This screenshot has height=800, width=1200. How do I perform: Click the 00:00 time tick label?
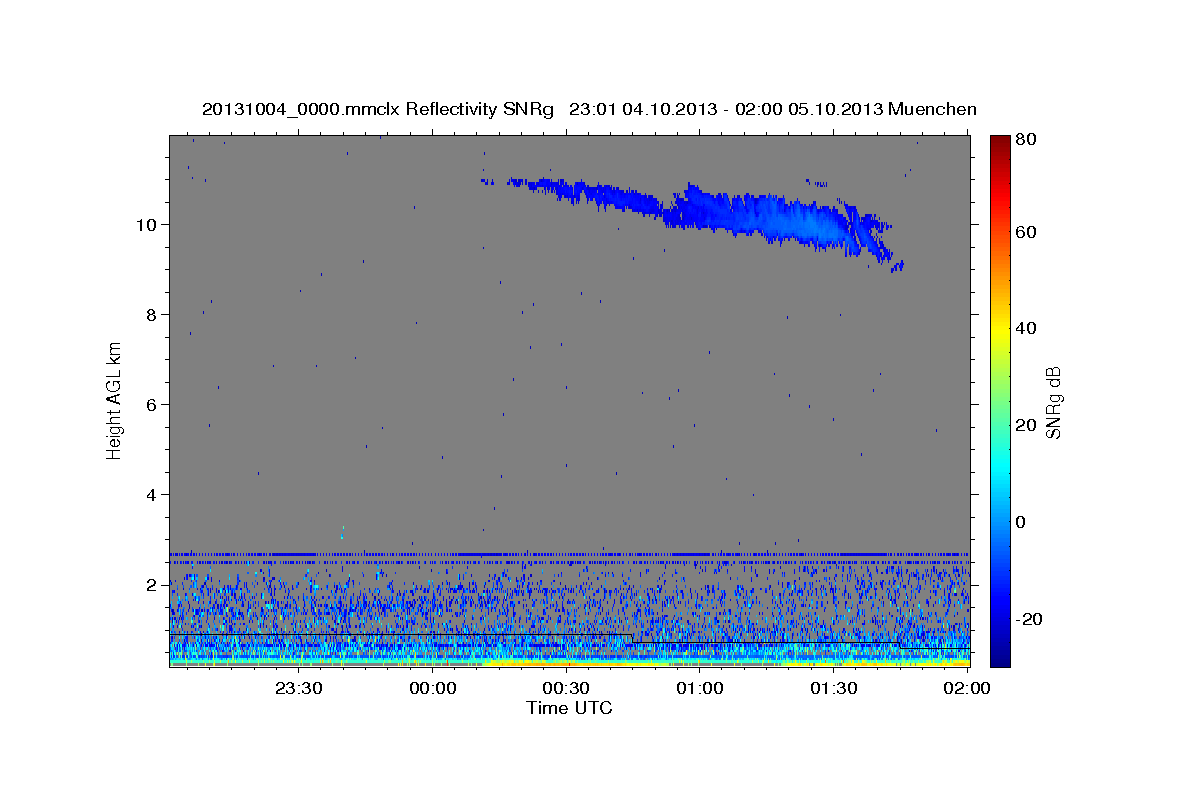[433, 688]
